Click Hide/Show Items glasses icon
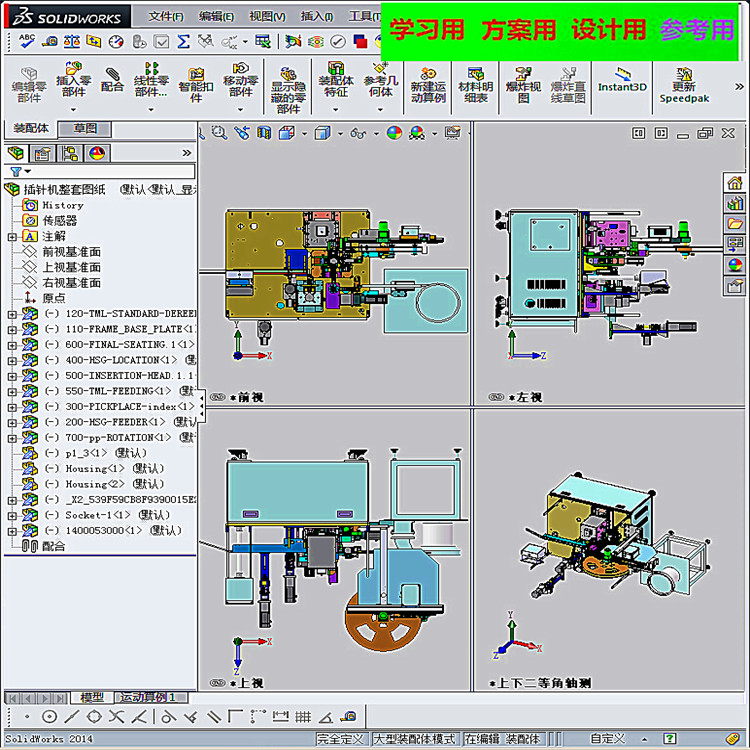Image resolution: width=750 pixels, height=750 pixels. [x=358, y=133]
